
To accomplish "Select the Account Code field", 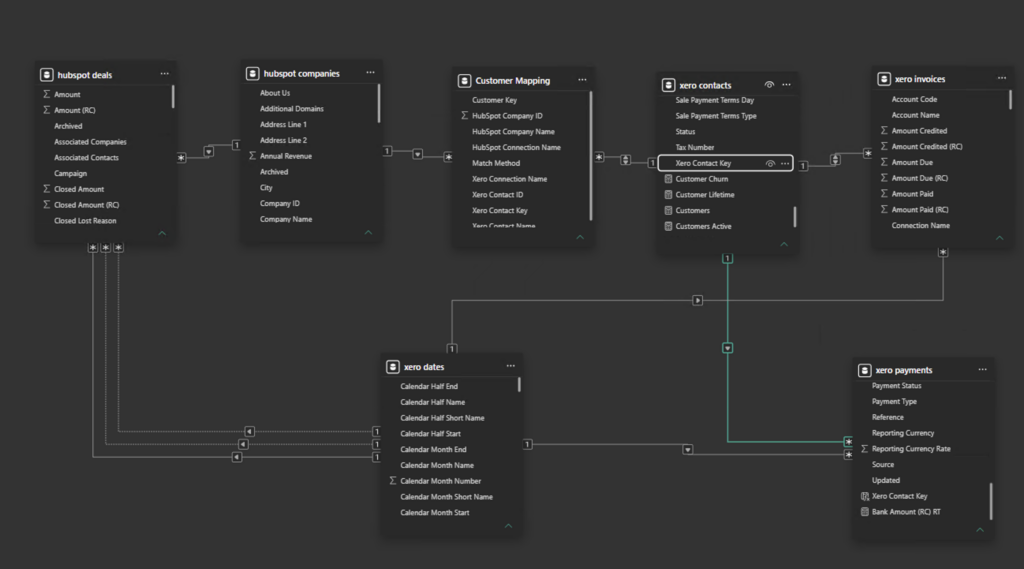I will coord(914,99).
